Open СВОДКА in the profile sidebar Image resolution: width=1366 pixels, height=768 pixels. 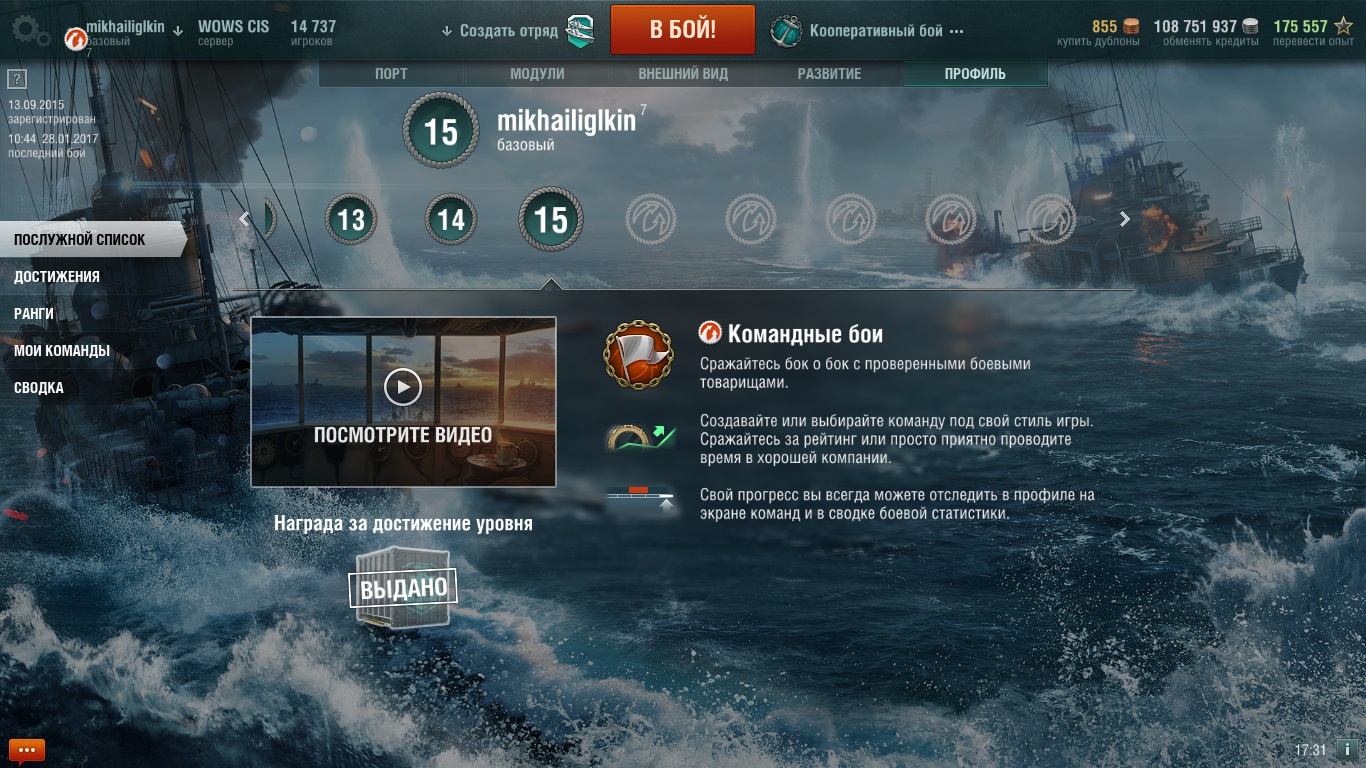[39, 387]
